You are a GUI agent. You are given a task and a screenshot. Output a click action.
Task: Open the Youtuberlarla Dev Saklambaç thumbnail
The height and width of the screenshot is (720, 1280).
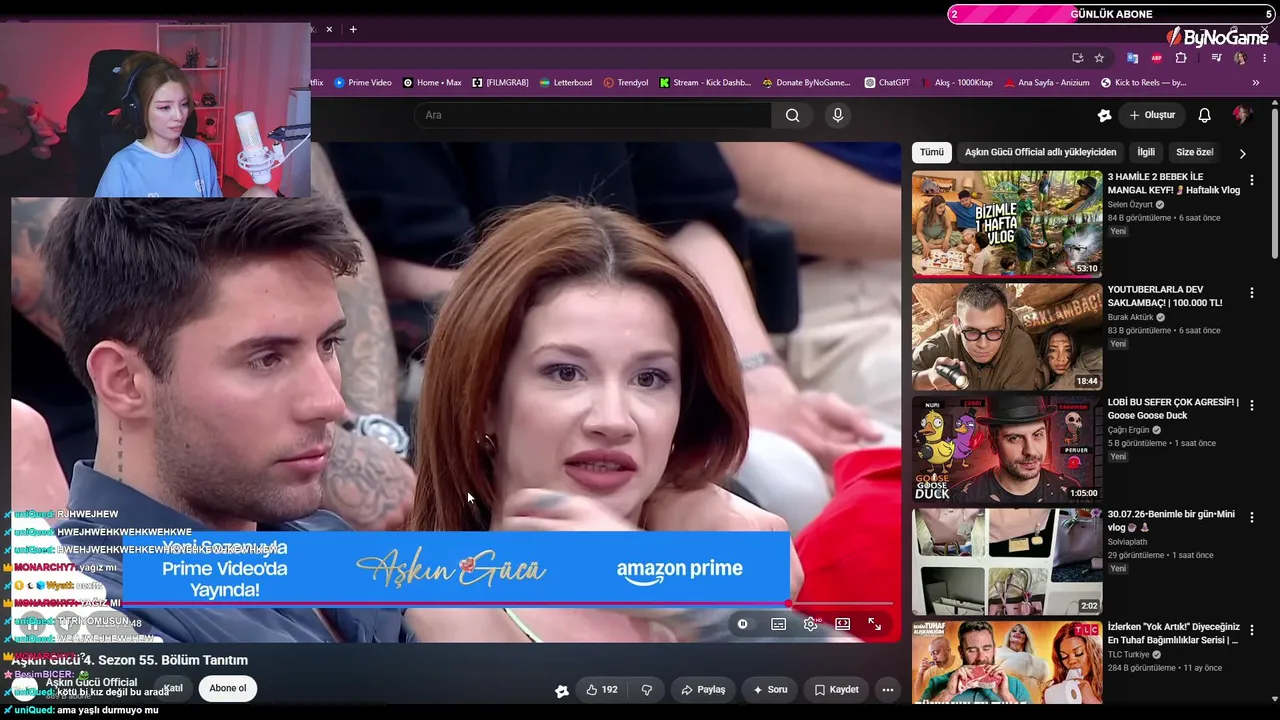1007,337
